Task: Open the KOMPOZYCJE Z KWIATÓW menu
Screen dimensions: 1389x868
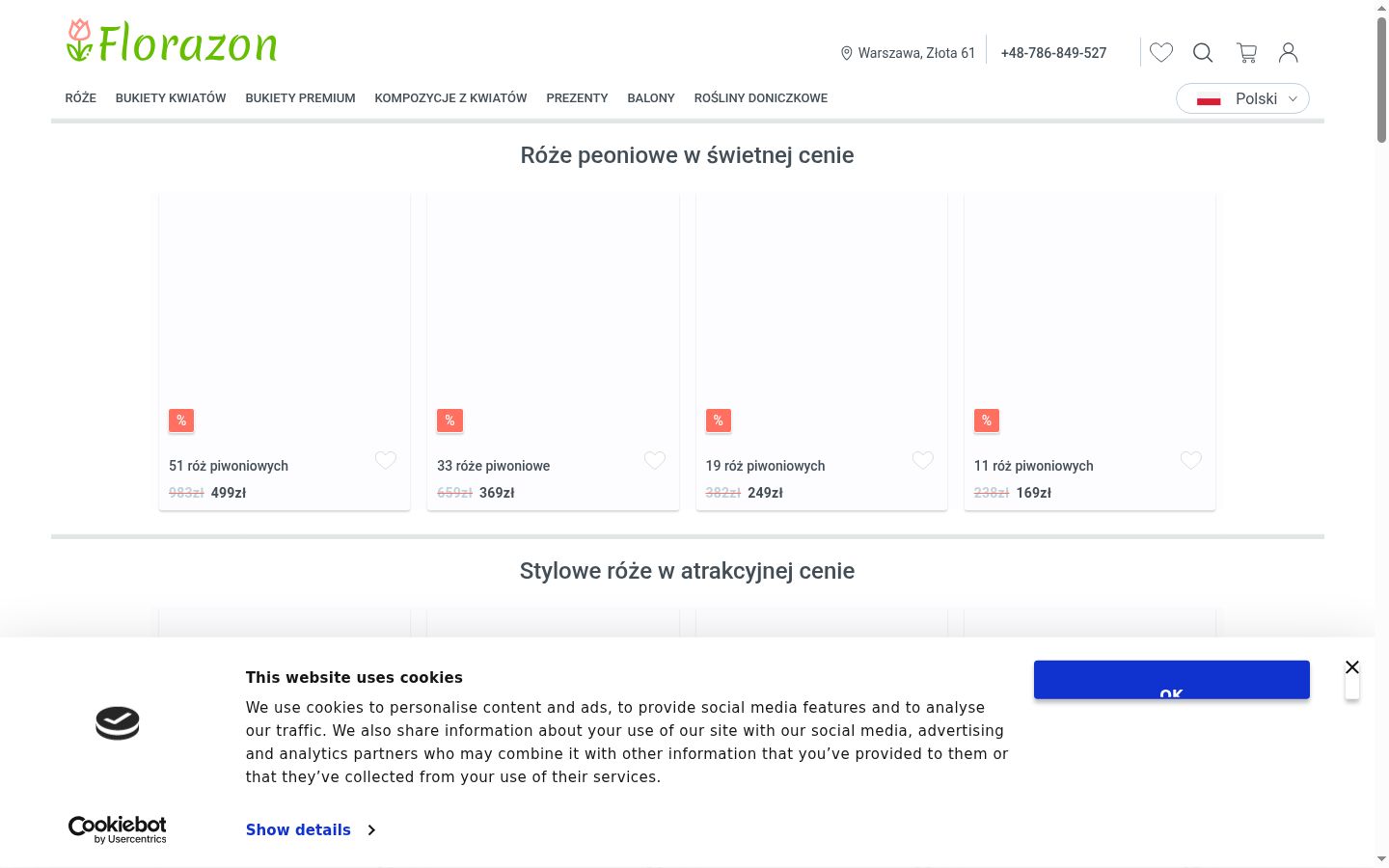Action: pyautogui.click(x=450, y=98)
